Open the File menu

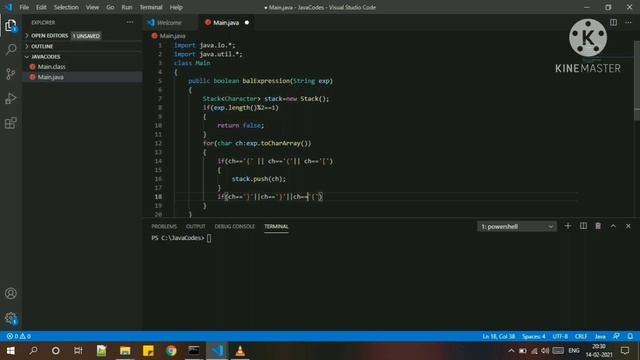pos(24,7)
